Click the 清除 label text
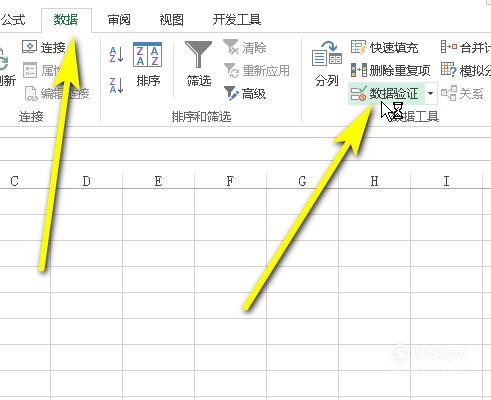Viewport: 491px width, 400px height. click(254, 48)
